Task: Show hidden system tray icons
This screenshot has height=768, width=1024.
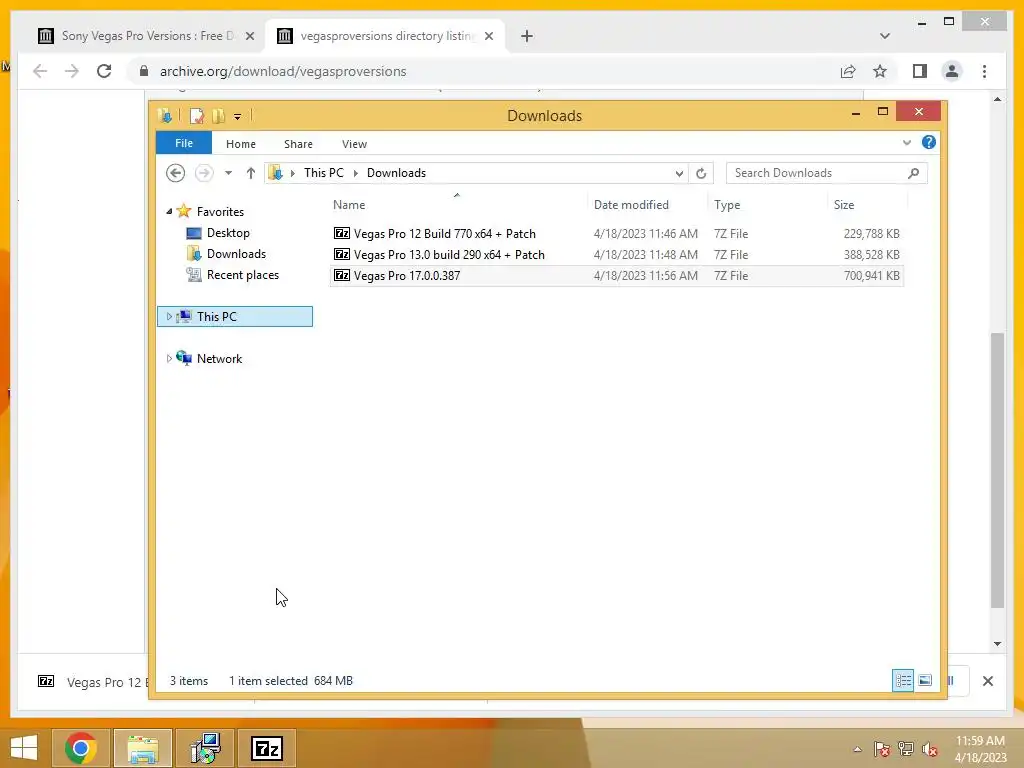Action: coord(857,749)
